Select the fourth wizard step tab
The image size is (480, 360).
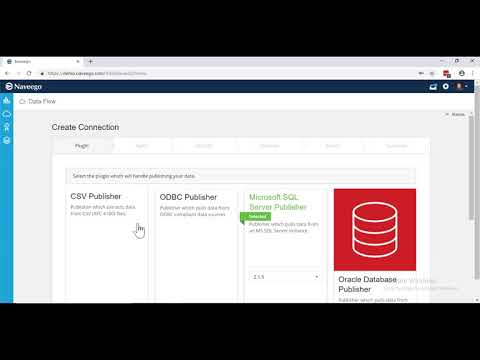269,146
